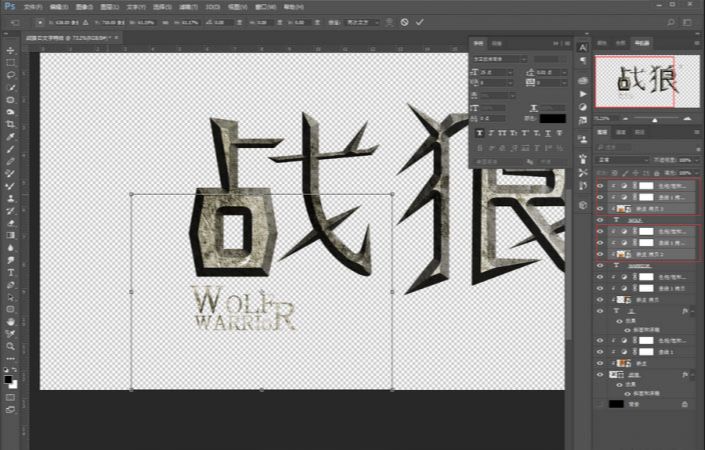Select the Lasso tool
This screenshot has height=450, width=705.
[10, 75]
